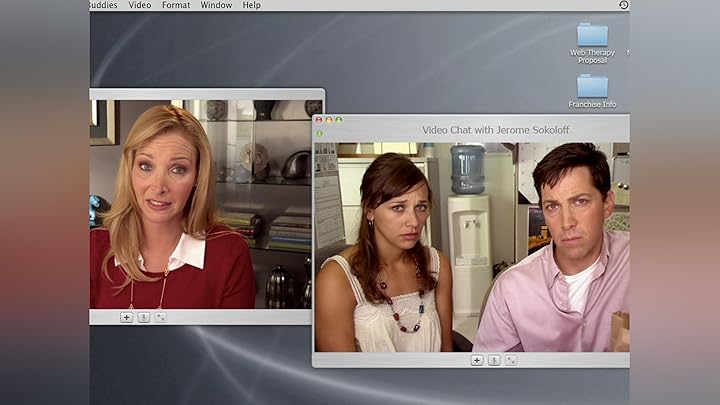Open the Buddies menu
Image resolution: width=720 pixels, height=405 pixels.
(x=103, y=5)
